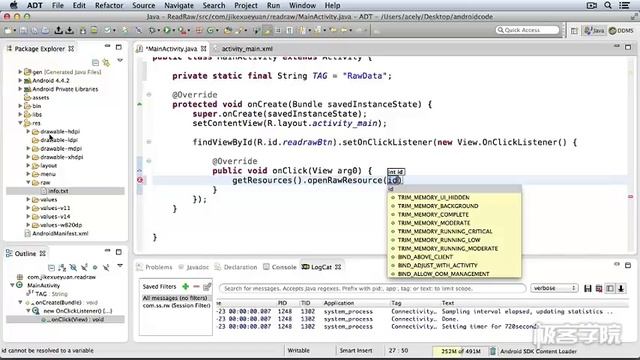
Task: Click the Save toolbar icon
Action: tap(23, 30)
